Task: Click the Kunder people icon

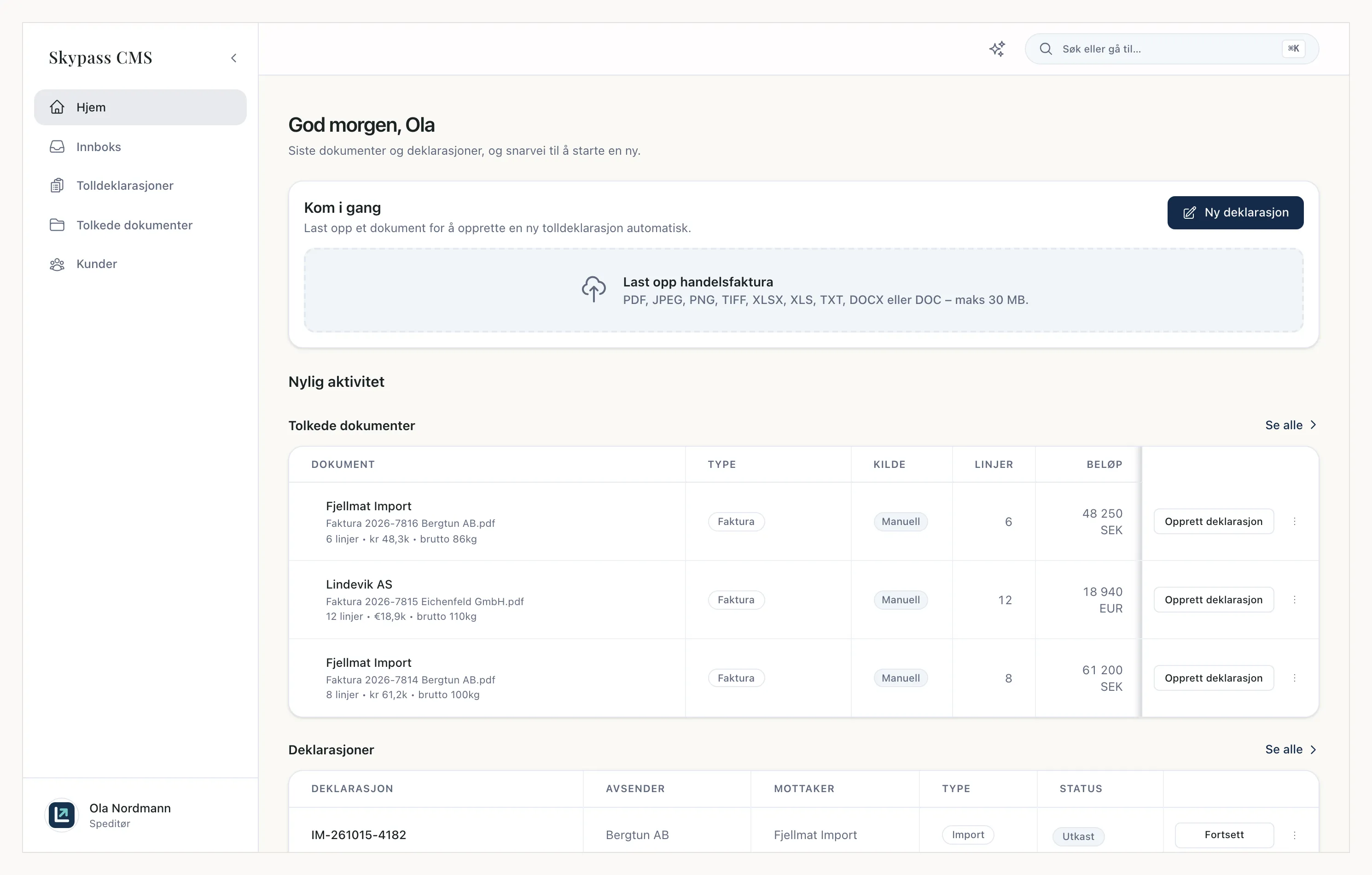Action: pos(57,264)
